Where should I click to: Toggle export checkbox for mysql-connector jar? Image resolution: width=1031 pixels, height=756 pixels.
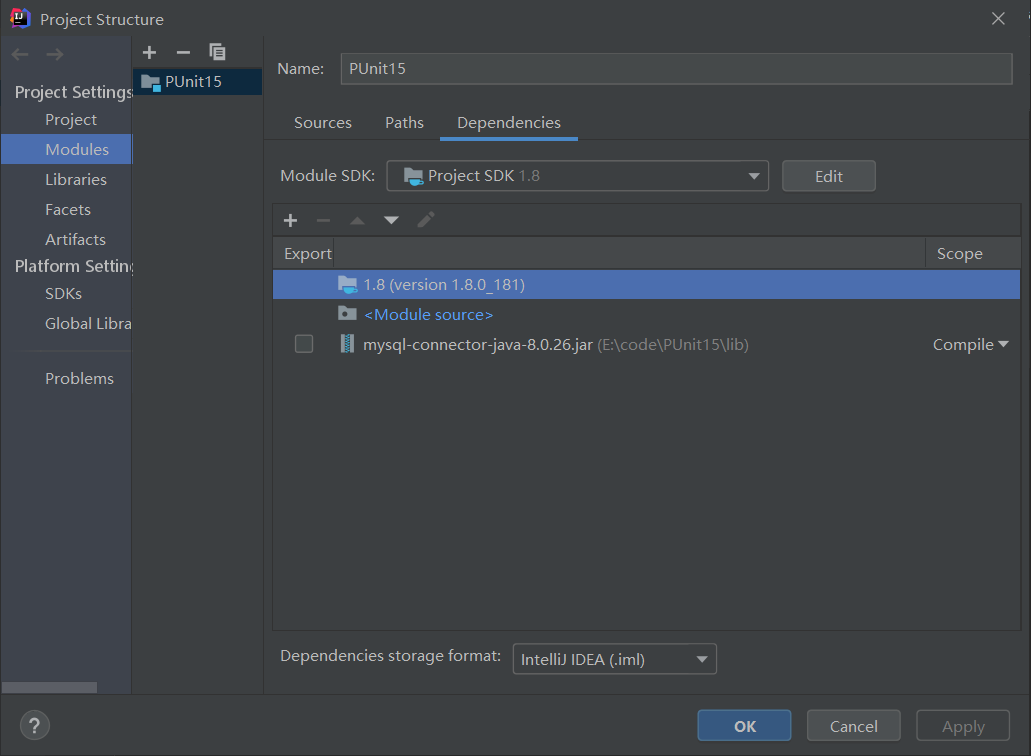click(x=304, y=344)
